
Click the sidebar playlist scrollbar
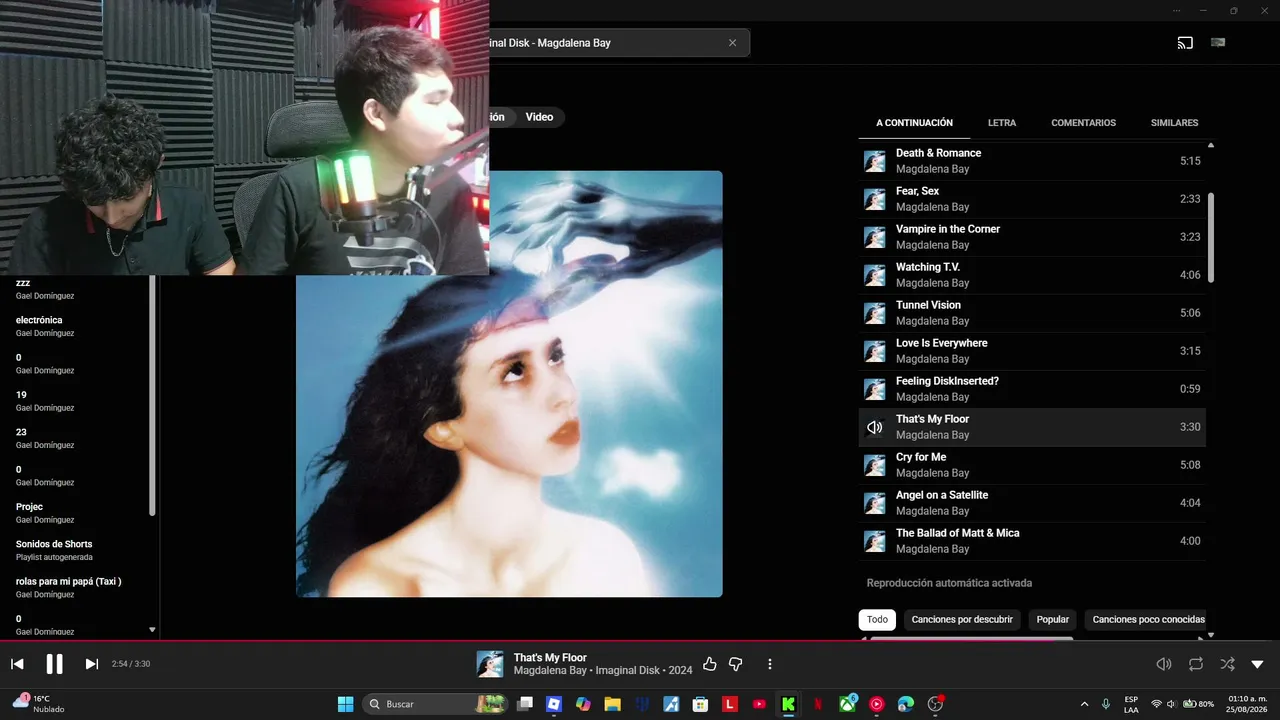[152, 395]
